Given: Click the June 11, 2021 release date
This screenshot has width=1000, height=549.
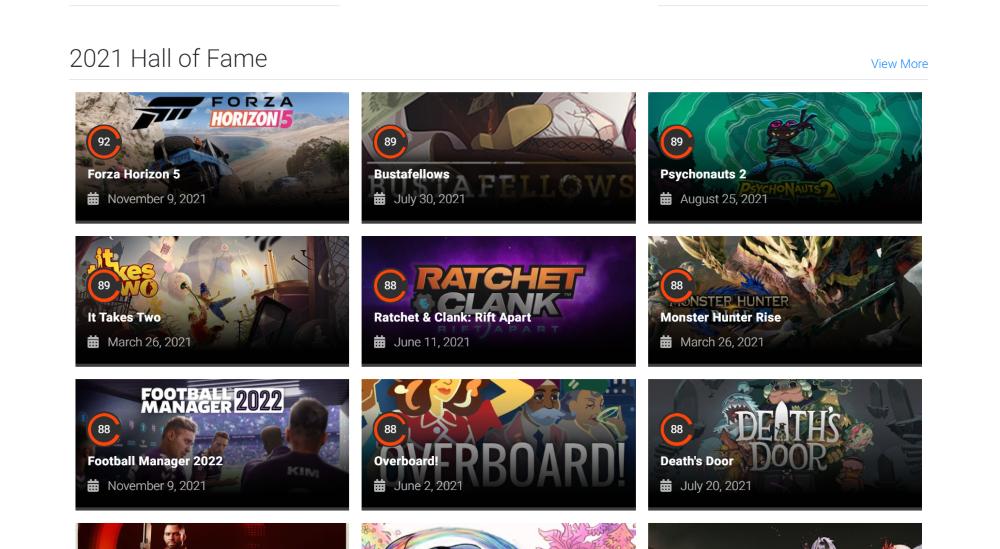Looking at the screenshot, I should (432, 342).
